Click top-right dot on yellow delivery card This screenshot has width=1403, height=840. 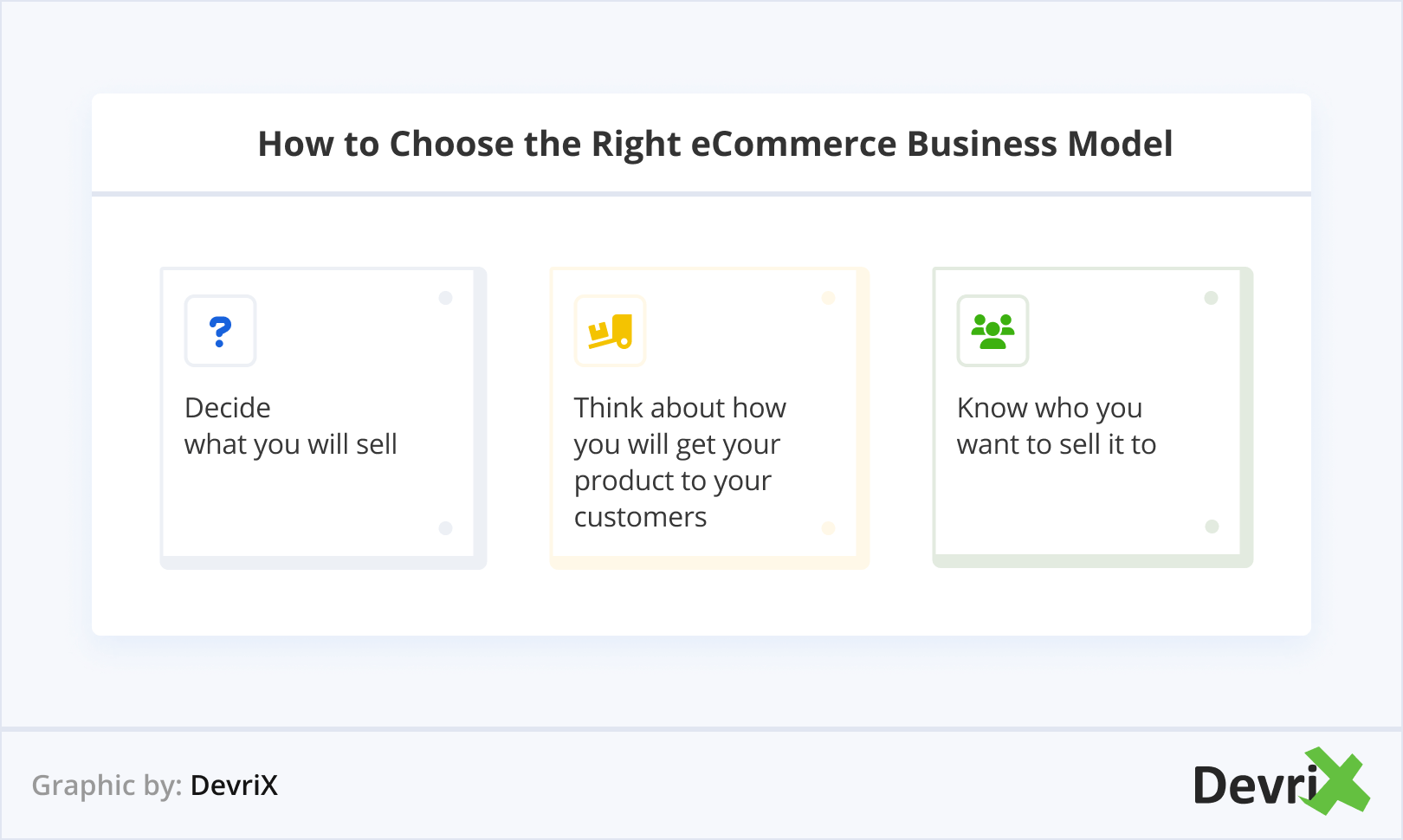pyautogui.click(x=829, y=298)
